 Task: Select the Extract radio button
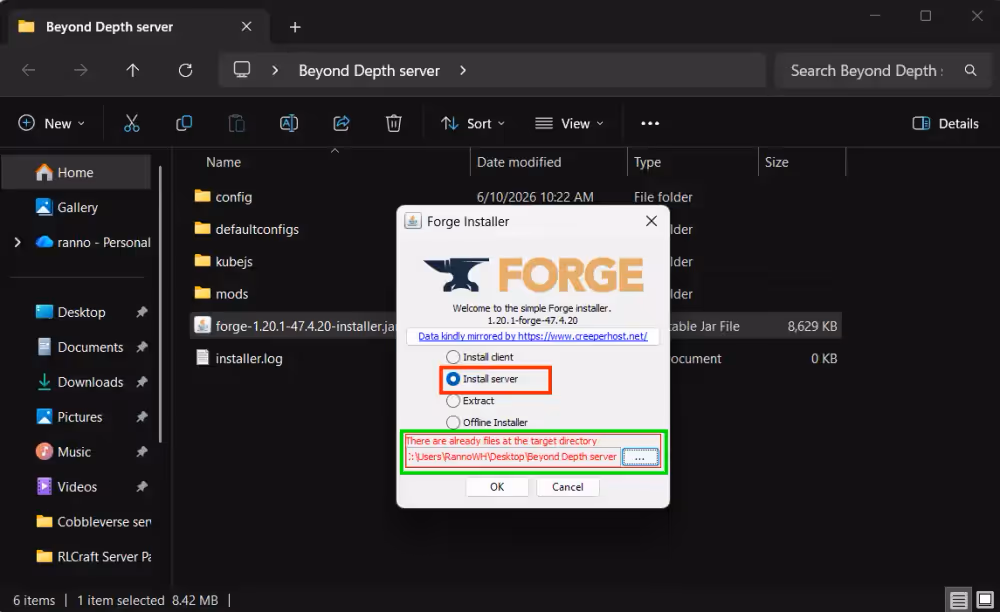point(453,400)
